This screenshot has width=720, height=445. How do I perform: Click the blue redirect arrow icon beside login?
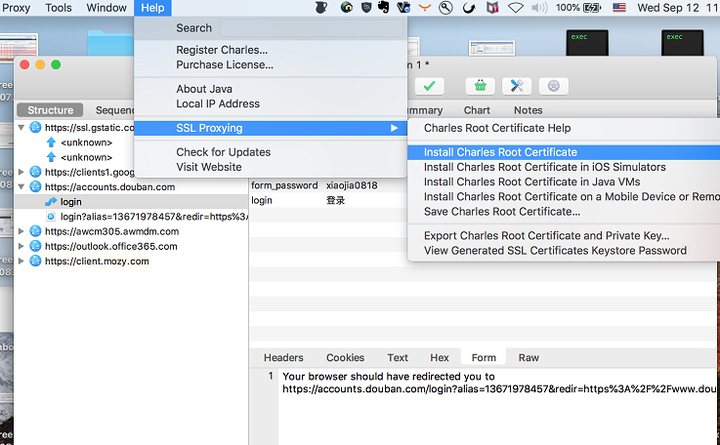(x=51, y=201)
